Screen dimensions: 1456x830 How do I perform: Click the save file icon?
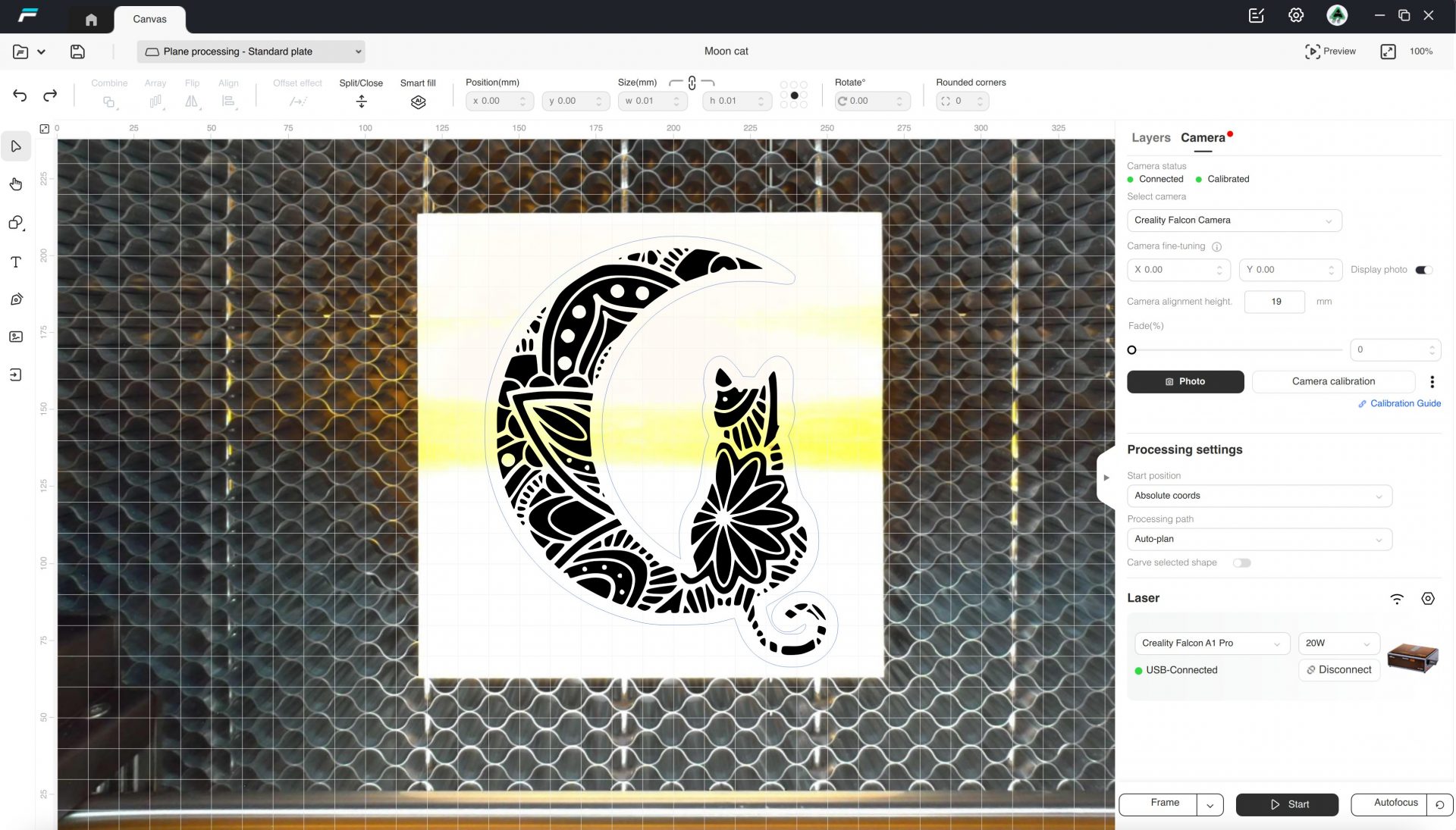(77, 52)
